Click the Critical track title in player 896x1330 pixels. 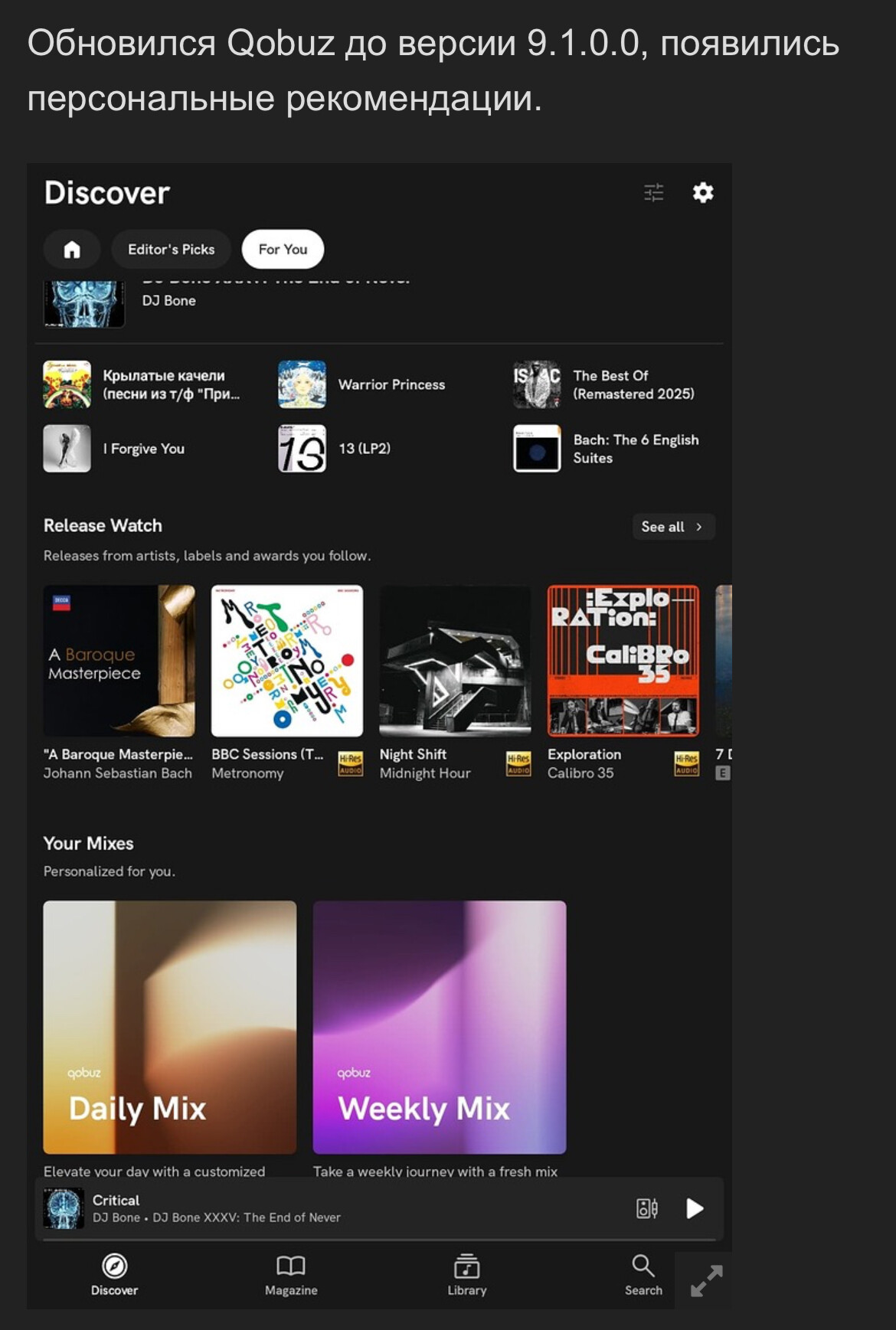pos(116,1200)
